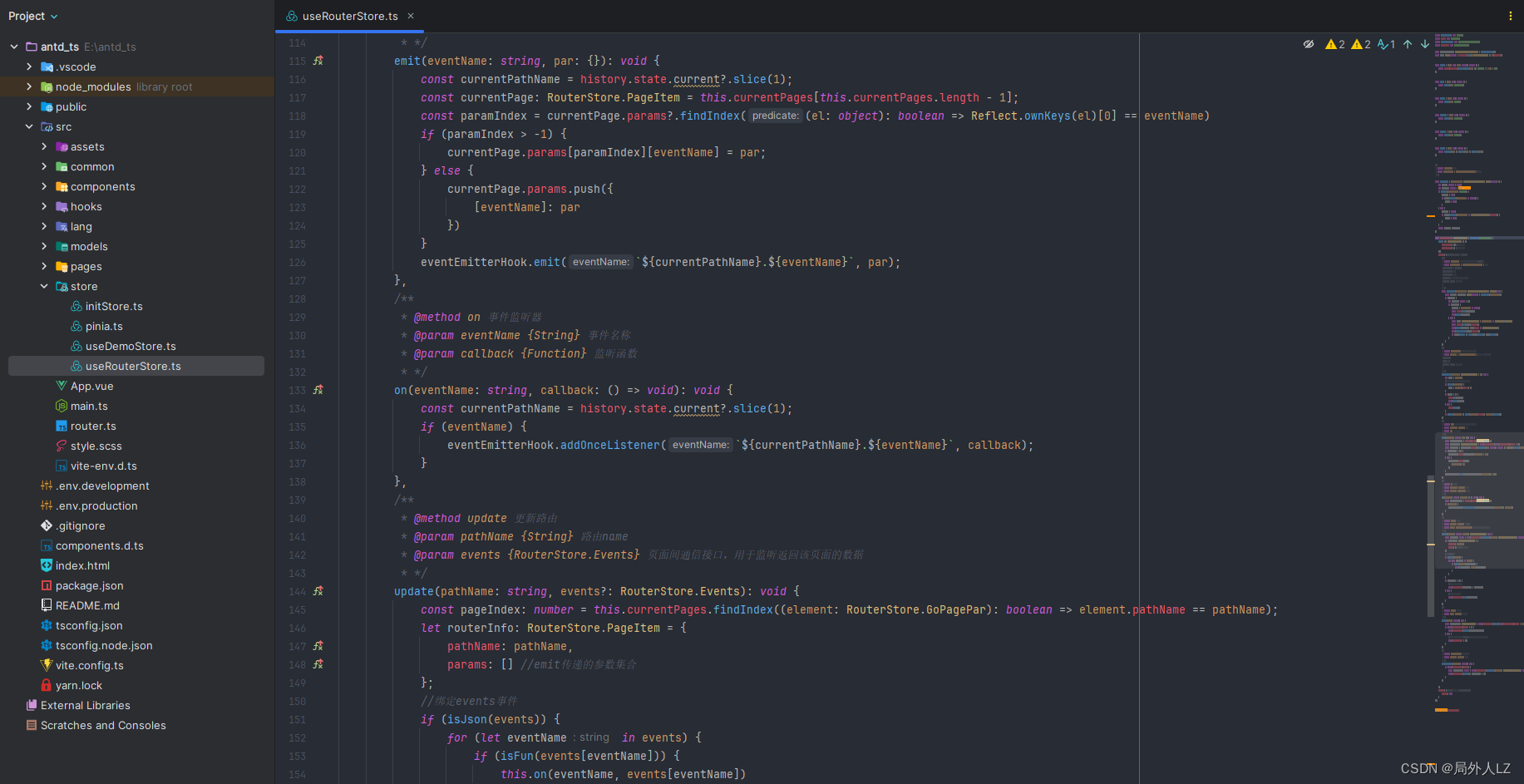Select useRouterStore.ts in project tree
The width and height of the screenshot is (1524, 784).
tap(136, 366)
